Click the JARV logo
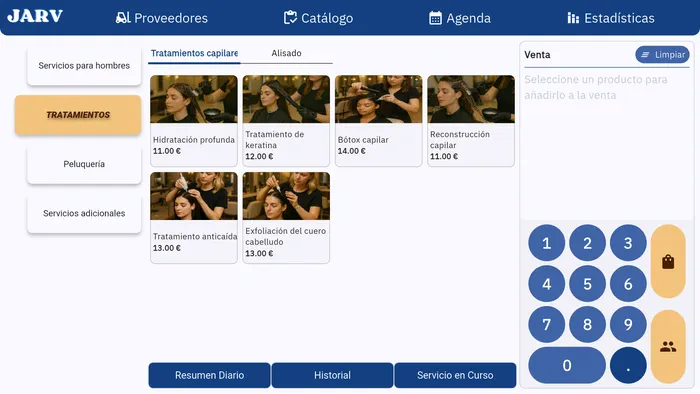700x394 pixels. 35,17
